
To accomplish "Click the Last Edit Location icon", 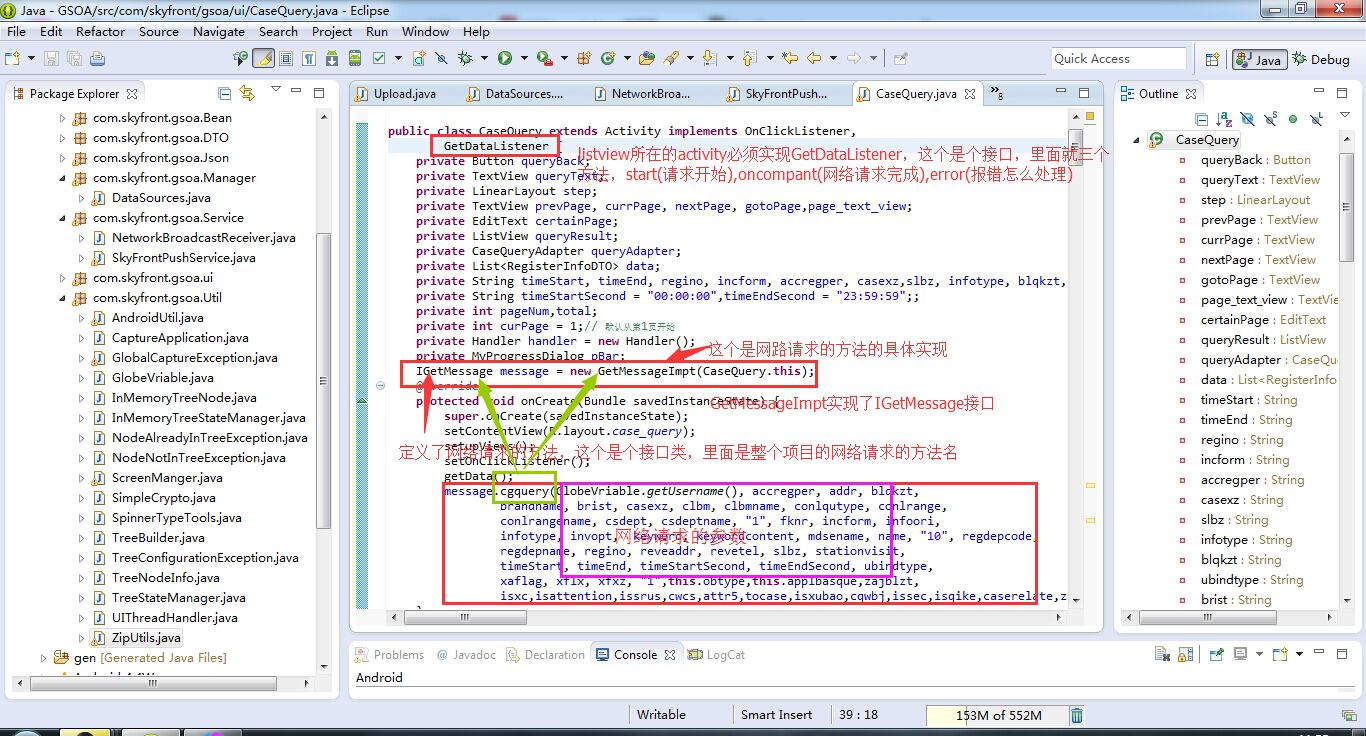I will [789, 58].
